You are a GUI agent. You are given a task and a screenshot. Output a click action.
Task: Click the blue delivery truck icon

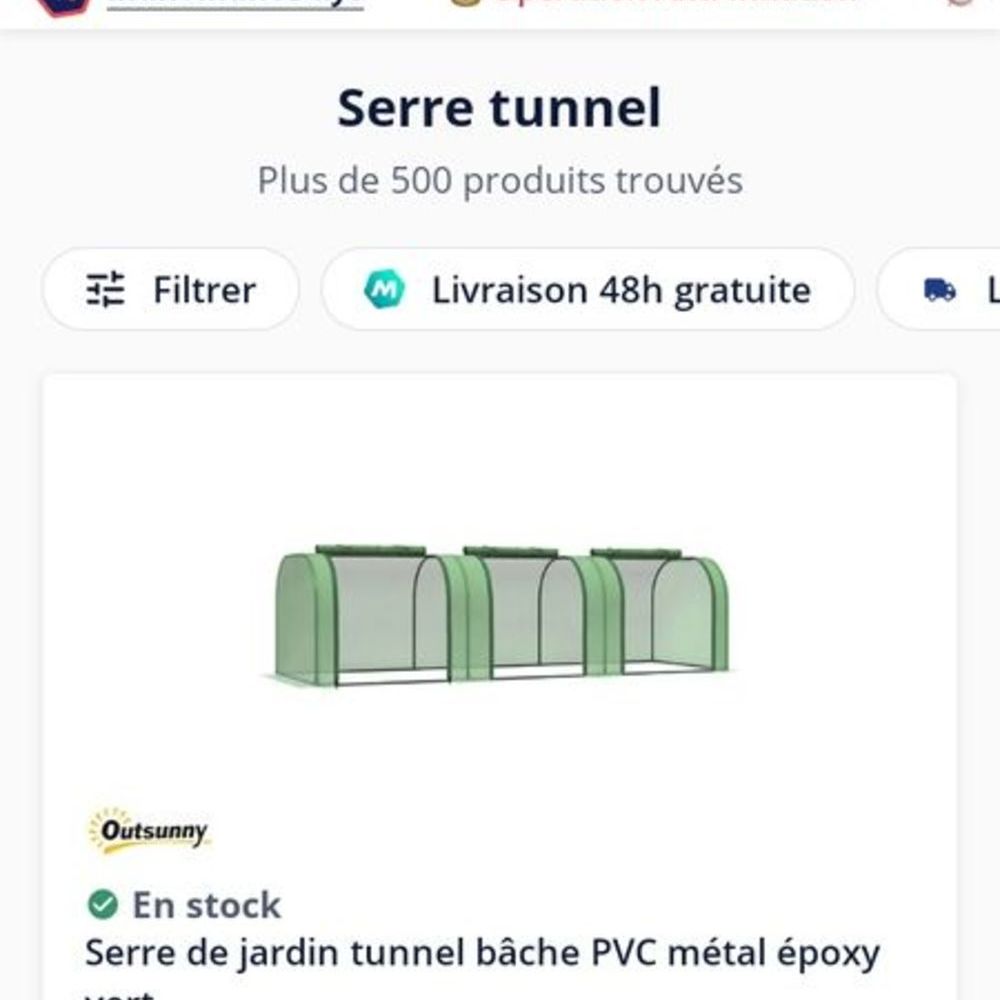[939, 290]
